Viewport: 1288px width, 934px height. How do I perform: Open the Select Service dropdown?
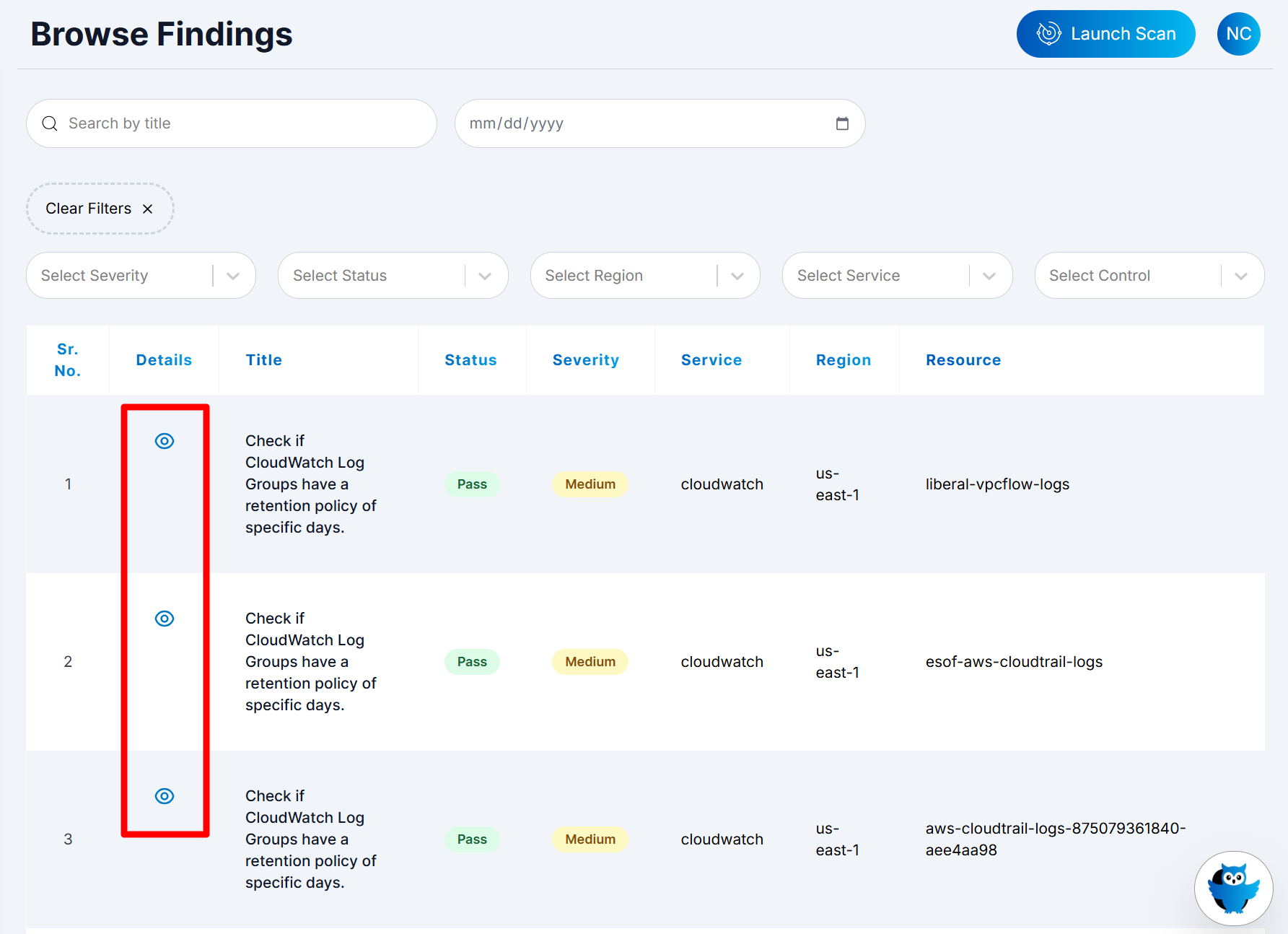pyautogui.click(x=989, y=276)
